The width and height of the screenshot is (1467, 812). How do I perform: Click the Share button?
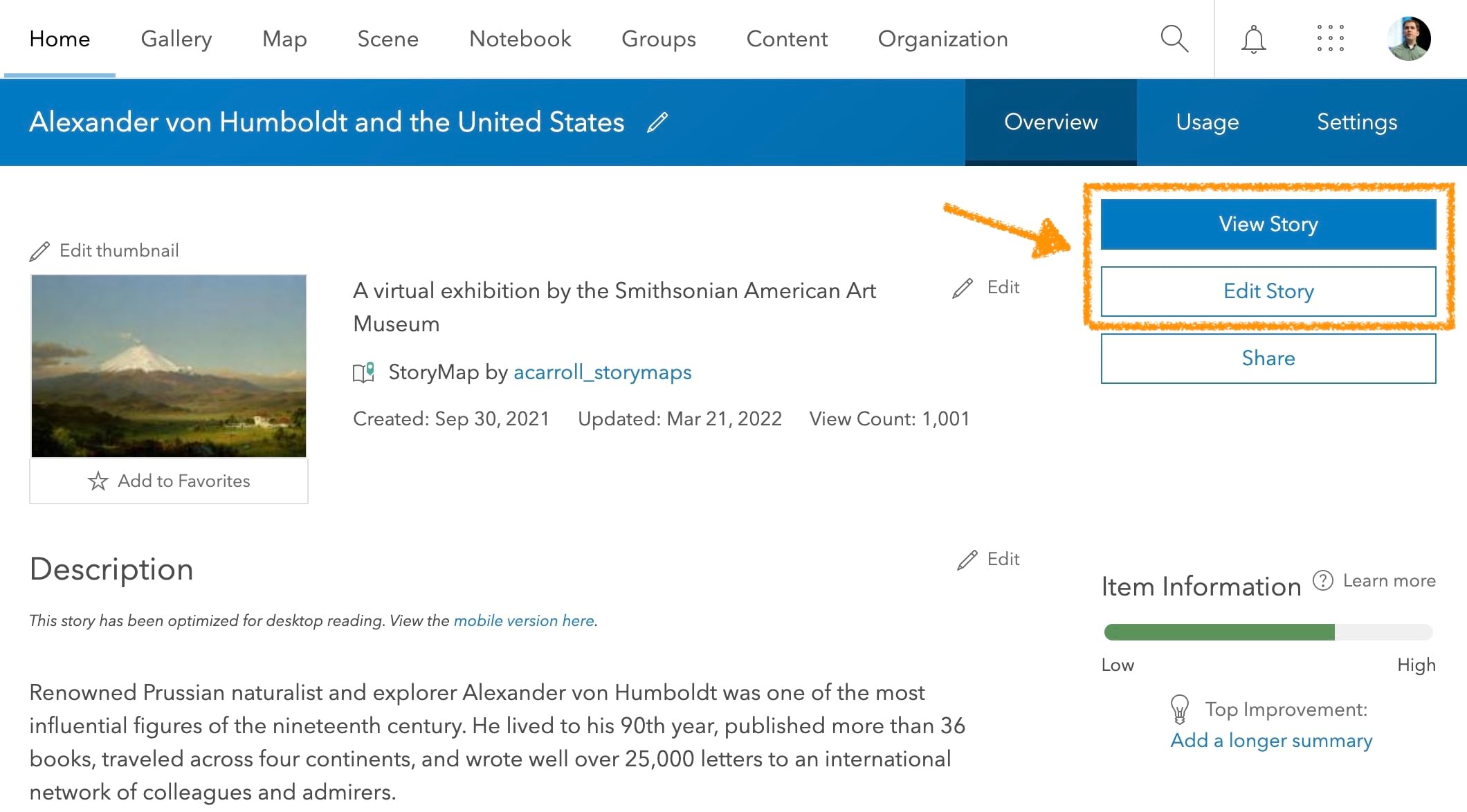pyautogui.click(x=1268, y=357)
